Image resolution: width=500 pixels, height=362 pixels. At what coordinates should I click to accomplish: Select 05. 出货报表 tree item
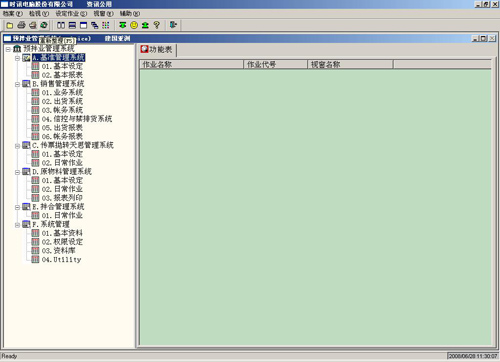pos(62,128)
